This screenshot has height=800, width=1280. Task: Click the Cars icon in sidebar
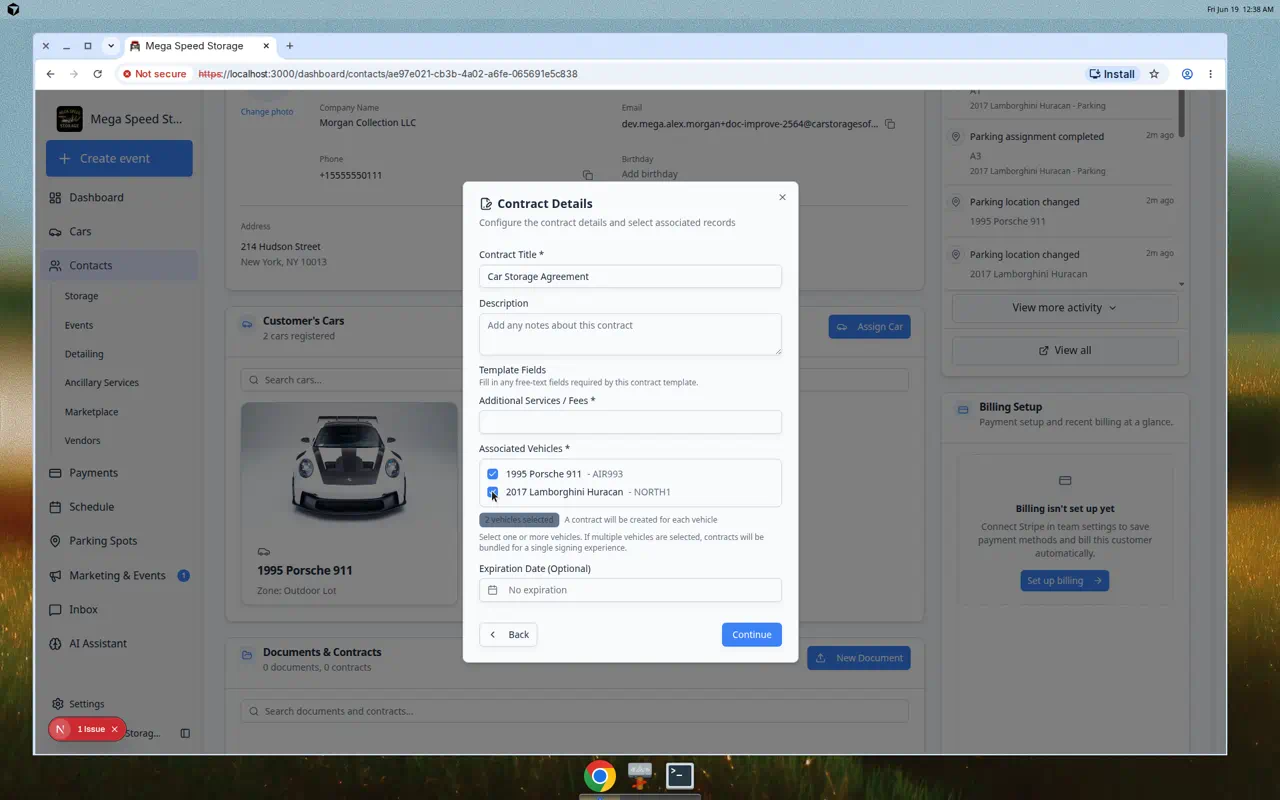point(55,232)
